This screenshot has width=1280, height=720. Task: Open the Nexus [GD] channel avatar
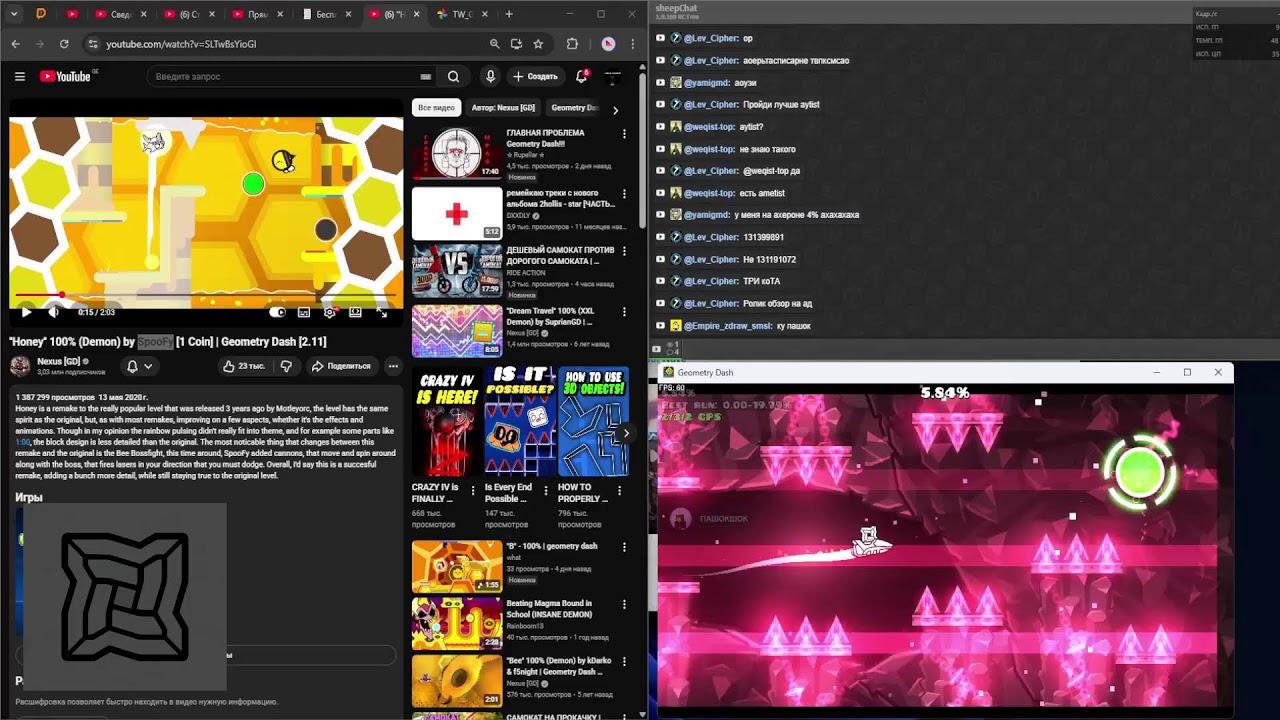[x=20, y=366]
